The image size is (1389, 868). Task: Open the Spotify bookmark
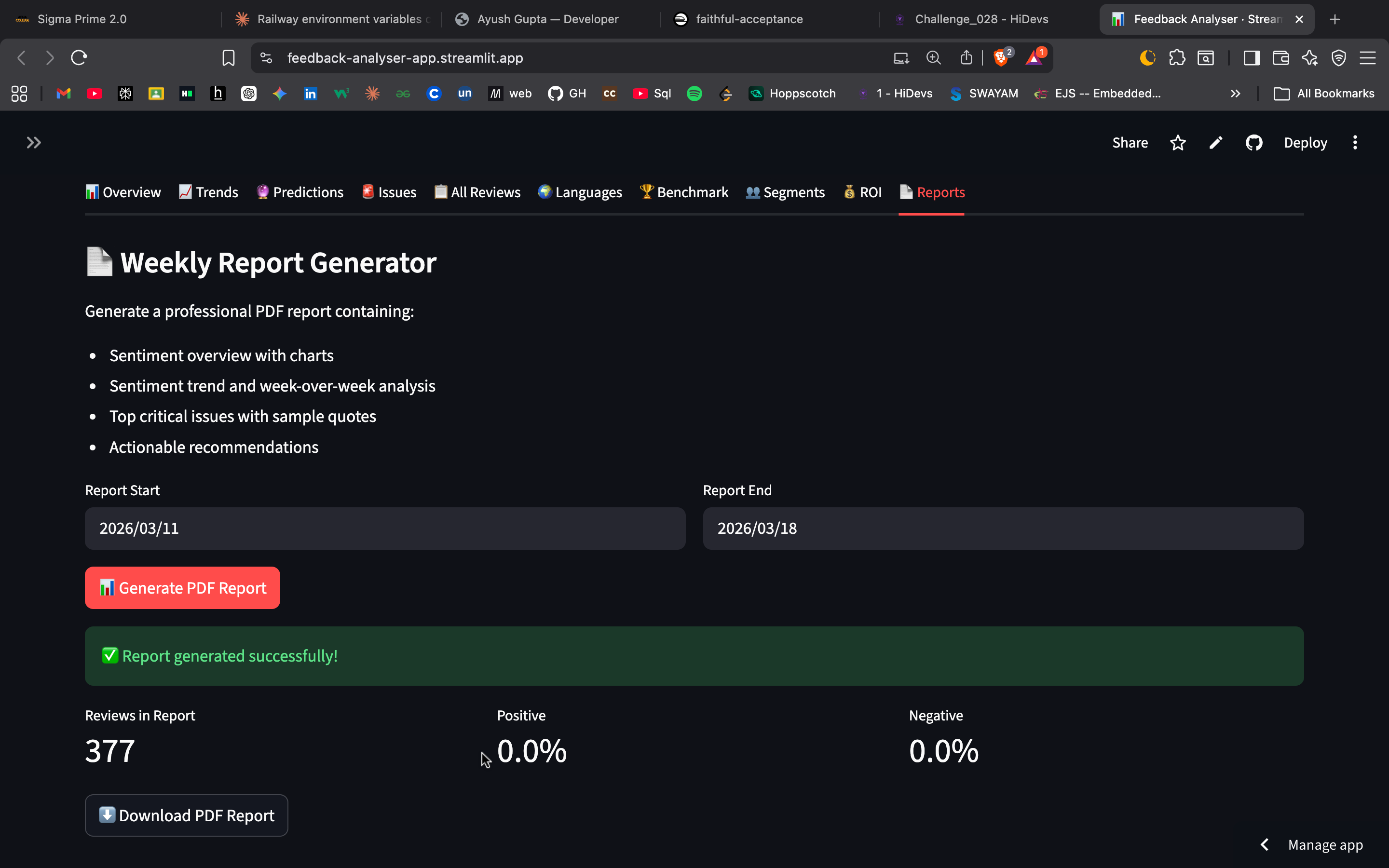[x=695, y=93]
